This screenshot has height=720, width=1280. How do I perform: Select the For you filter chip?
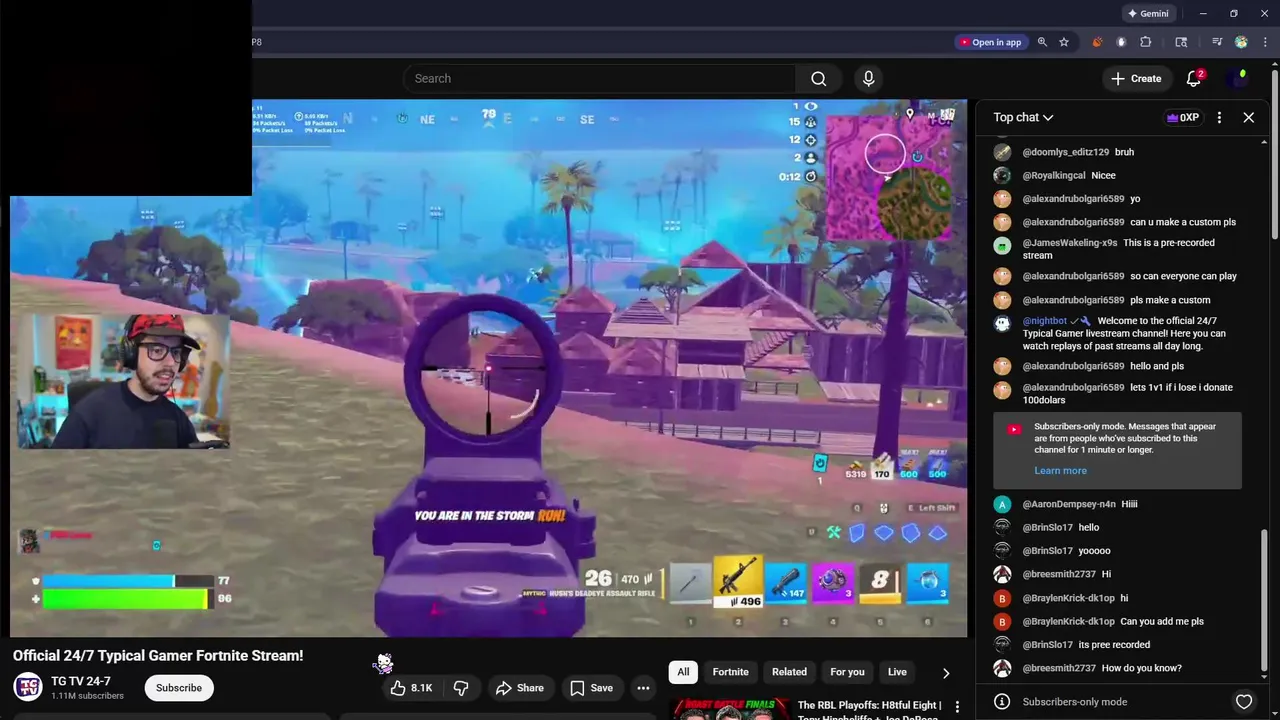tap(847, 672)
